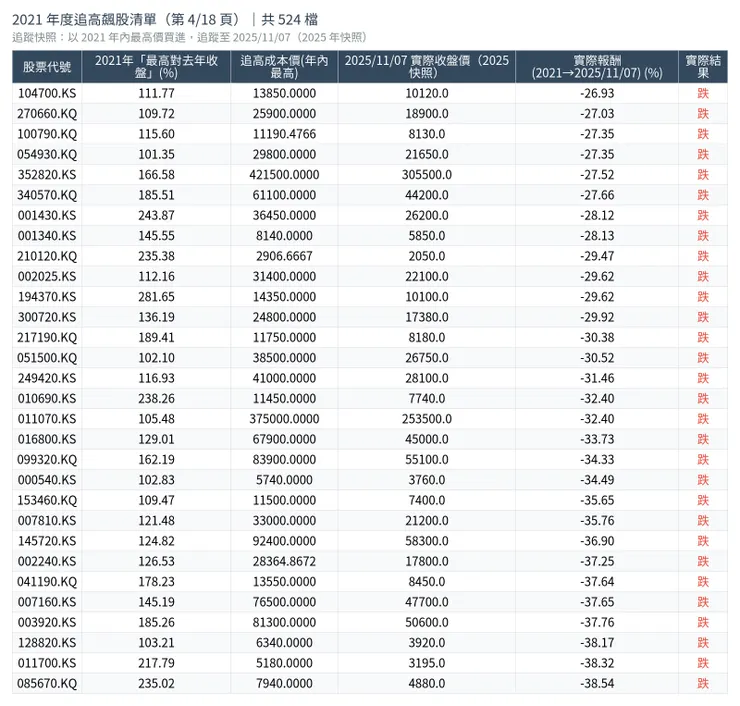Viewport: 740px width, 706px height.
Task: Select stock code 011070.KS
Action: pos(47,419)
